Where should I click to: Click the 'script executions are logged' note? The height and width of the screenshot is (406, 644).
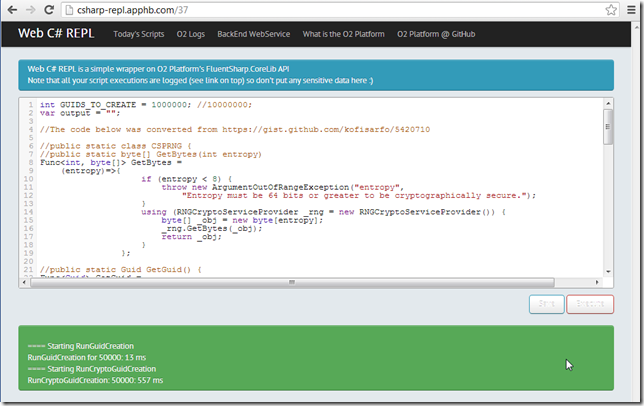pyautogui.click(x=200, y=80)
